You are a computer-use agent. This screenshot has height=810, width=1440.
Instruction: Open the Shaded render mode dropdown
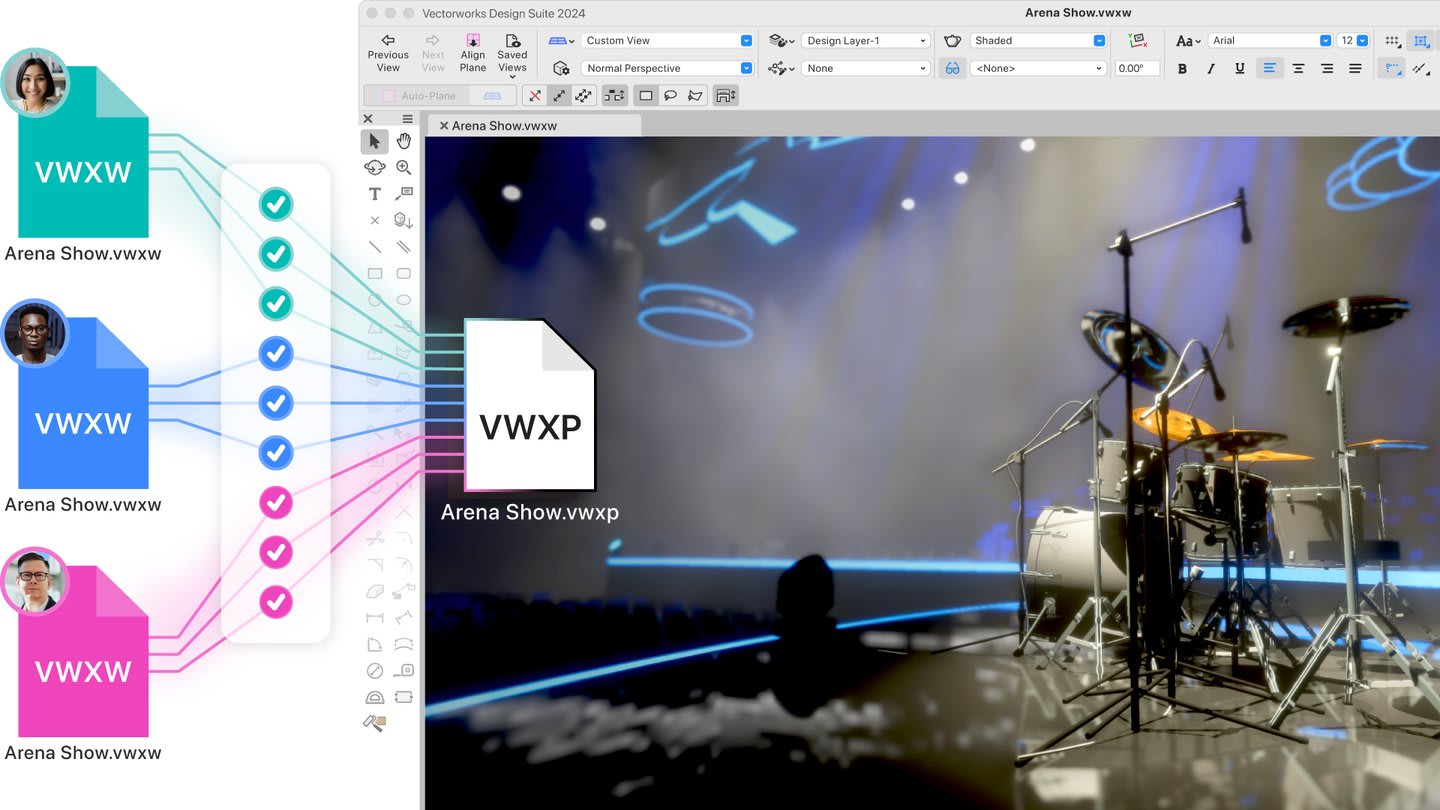pyautogui.click(x=1038, y=41)
